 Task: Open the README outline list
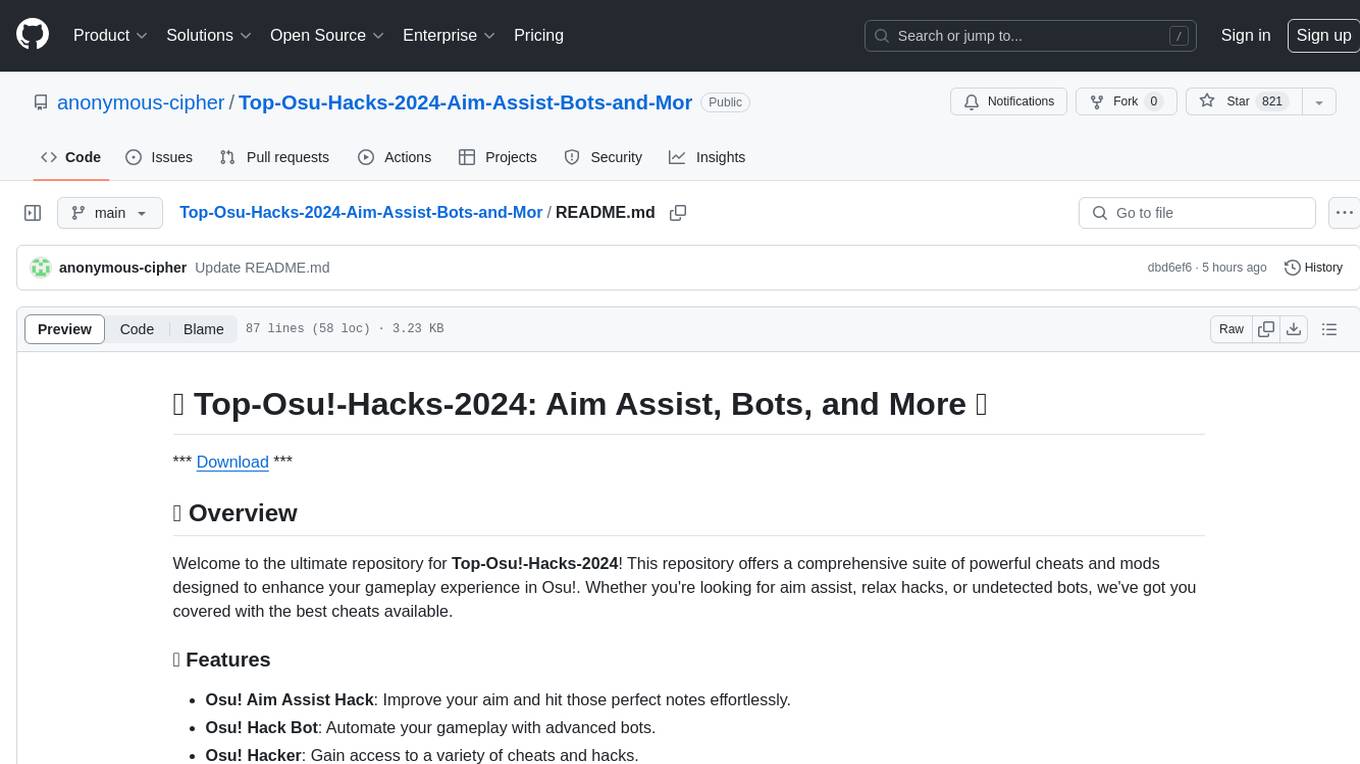pos(1329,329)
